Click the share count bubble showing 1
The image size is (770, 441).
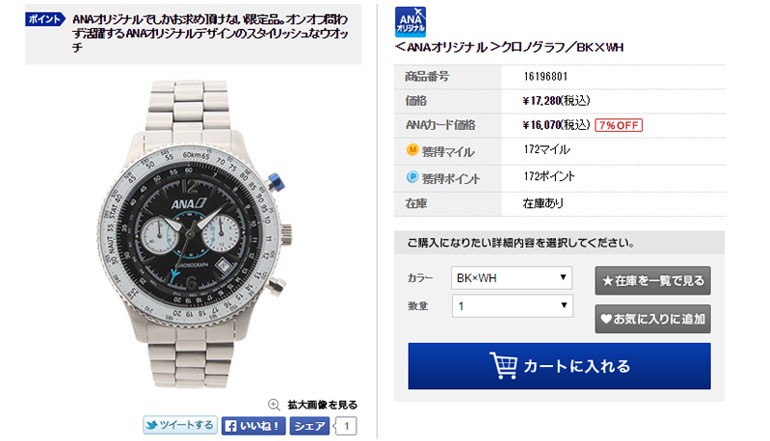tap(345, 426)
